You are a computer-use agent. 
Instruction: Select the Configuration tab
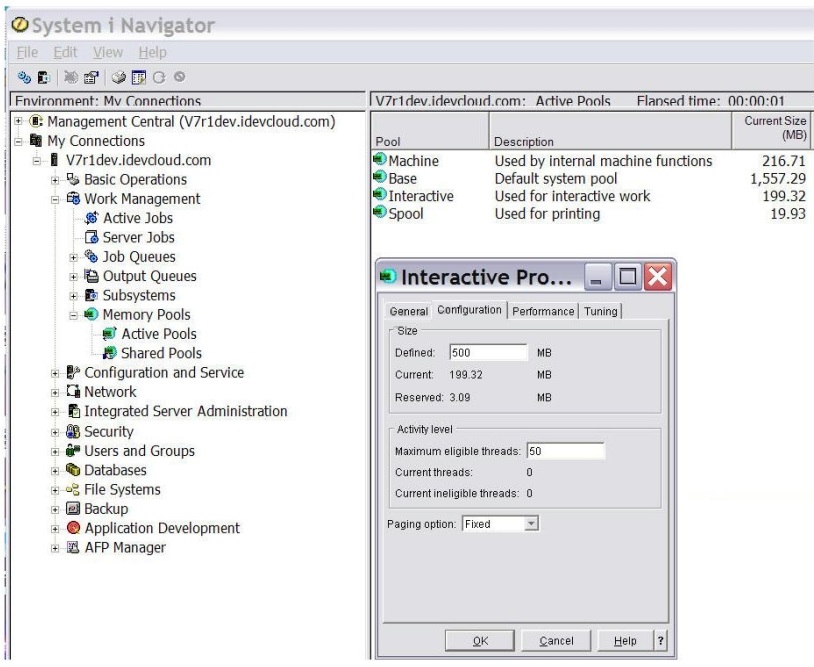(469, 310)
